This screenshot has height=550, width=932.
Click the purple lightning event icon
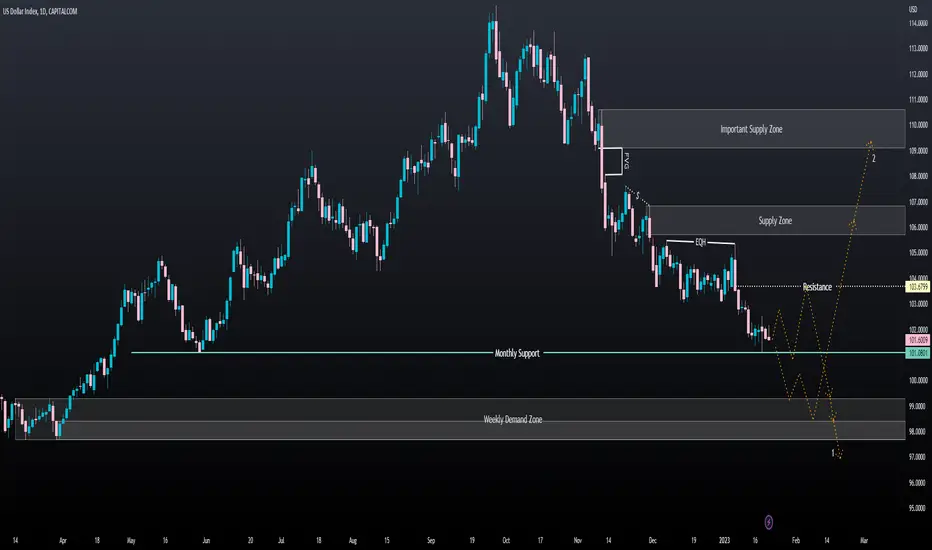(769, 522)
